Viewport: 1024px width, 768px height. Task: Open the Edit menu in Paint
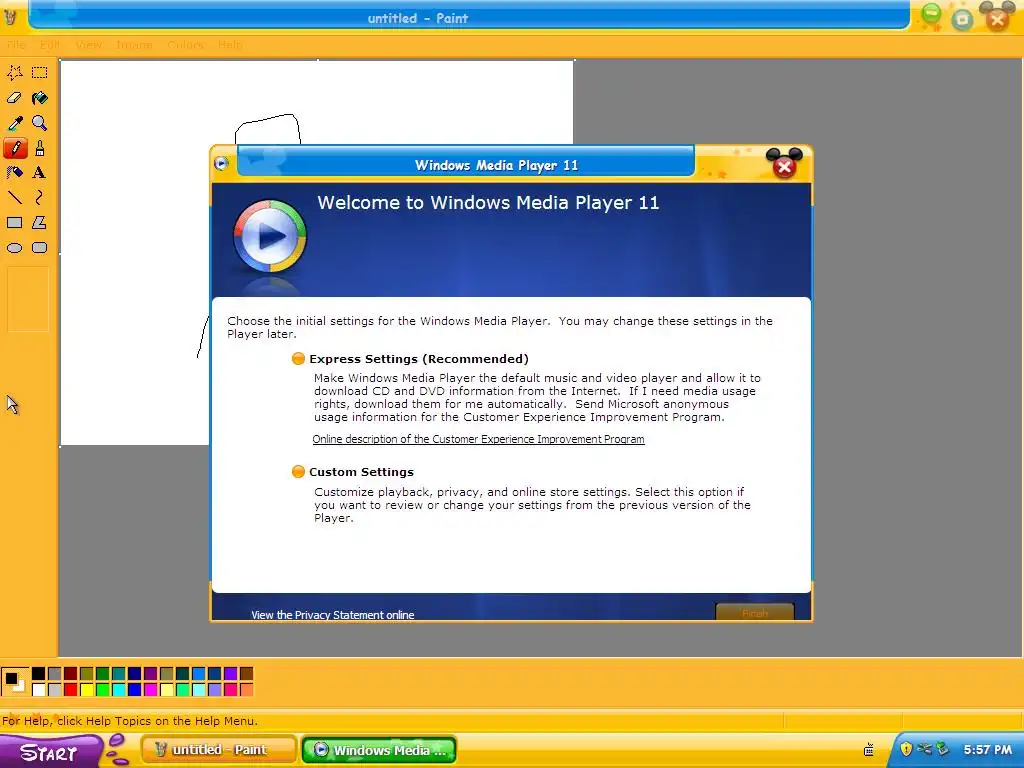click(50, 44)
